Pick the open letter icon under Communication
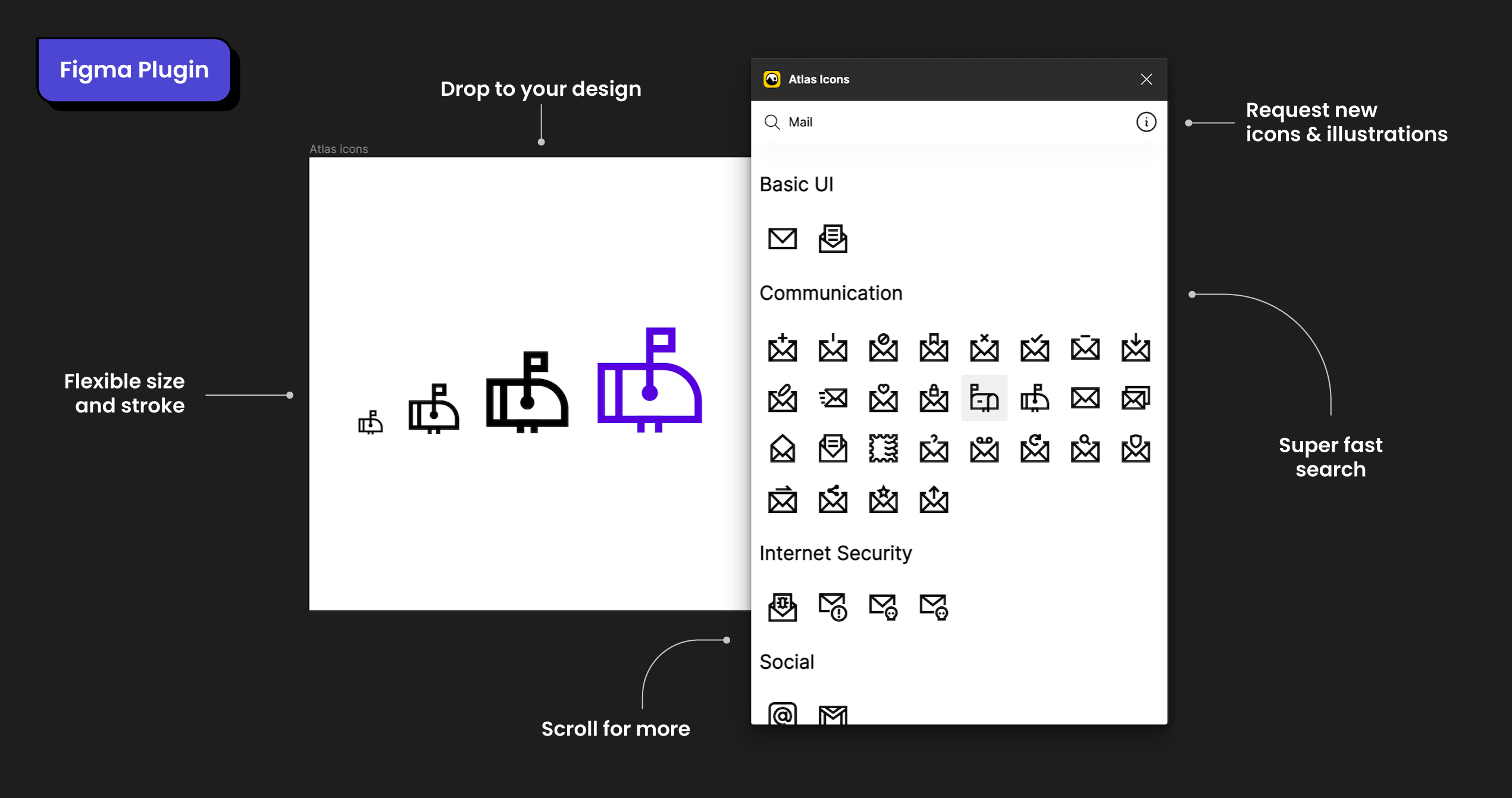Image resolution: width=1512 pixels, height=798 pixels. coord(832,449)
